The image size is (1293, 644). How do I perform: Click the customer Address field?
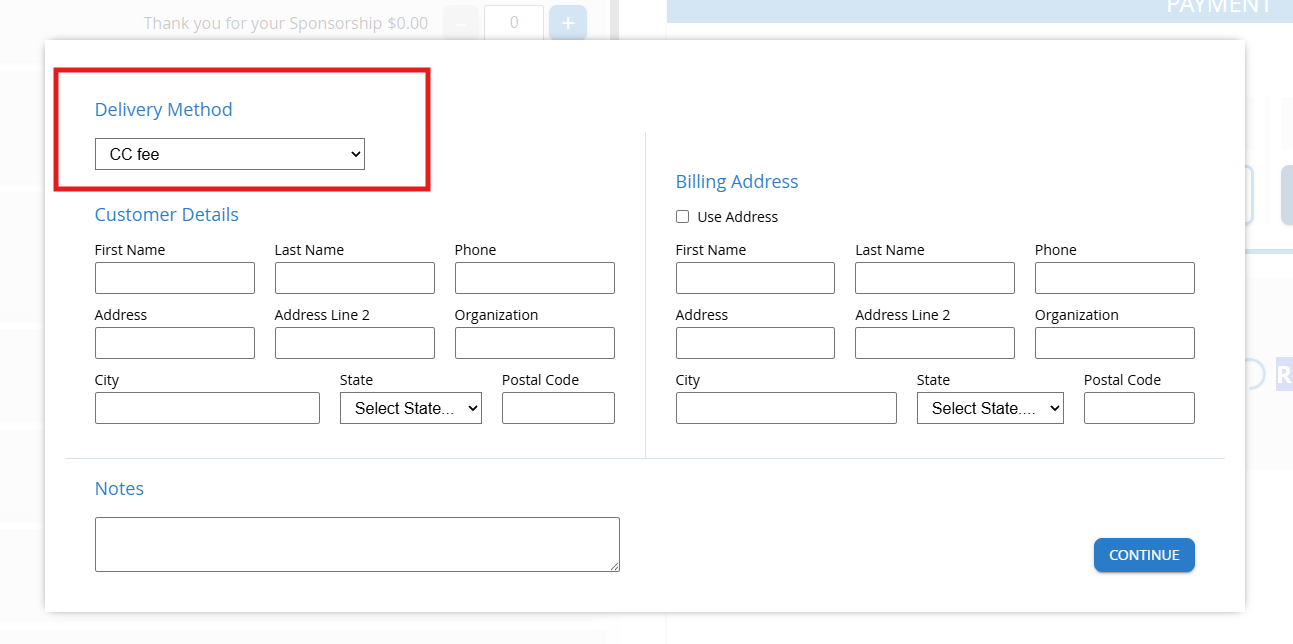point(175,343)
